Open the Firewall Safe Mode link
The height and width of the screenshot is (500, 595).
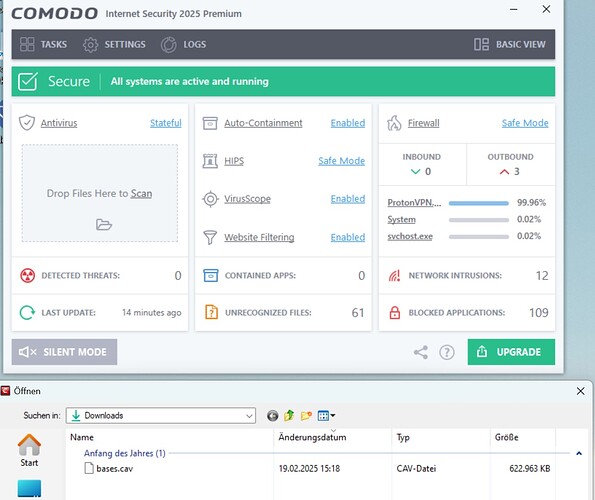point(525,123)
